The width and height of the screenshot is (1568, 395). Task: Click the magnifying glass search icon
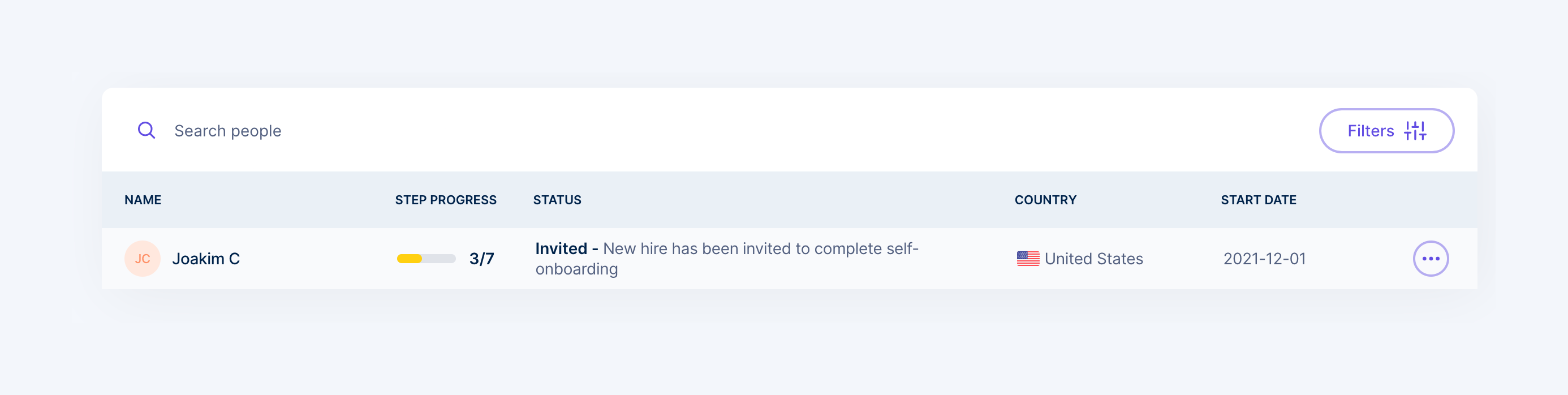coord(146,130)
